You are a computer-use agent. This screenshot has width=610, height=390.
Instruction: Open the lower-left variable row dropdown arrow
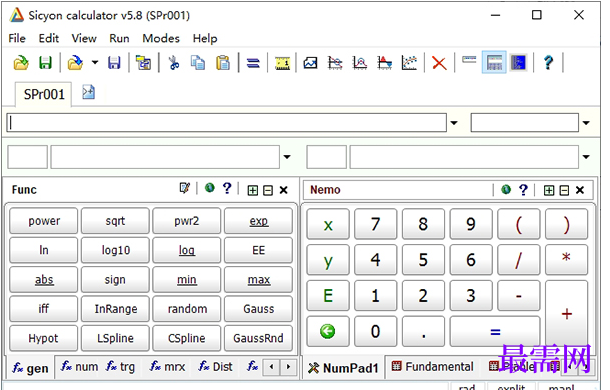[287, 157]
